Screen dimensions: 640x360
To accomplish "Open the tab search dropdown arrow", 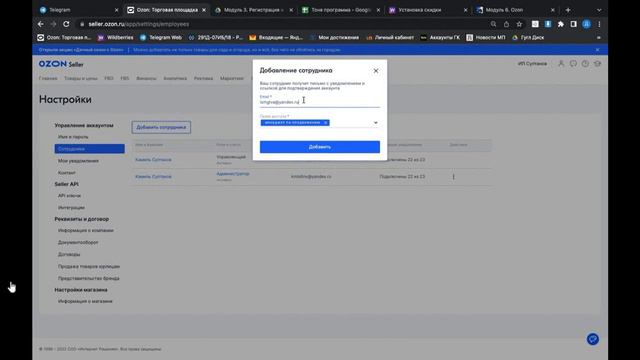I will coord(599,10).
